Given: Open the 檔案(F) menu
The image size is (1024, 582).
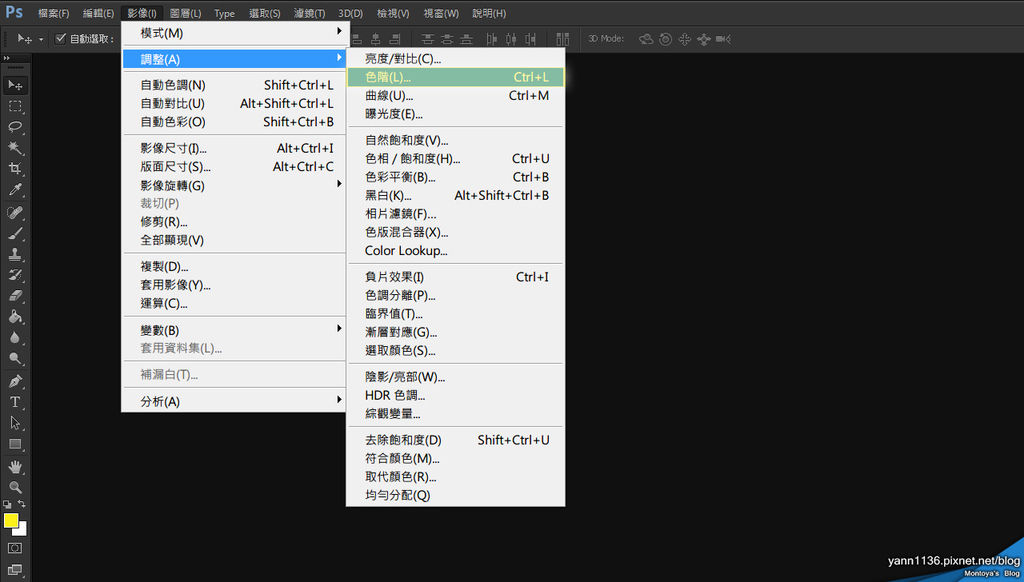Looking at the screenshot, I should (54, 13).
